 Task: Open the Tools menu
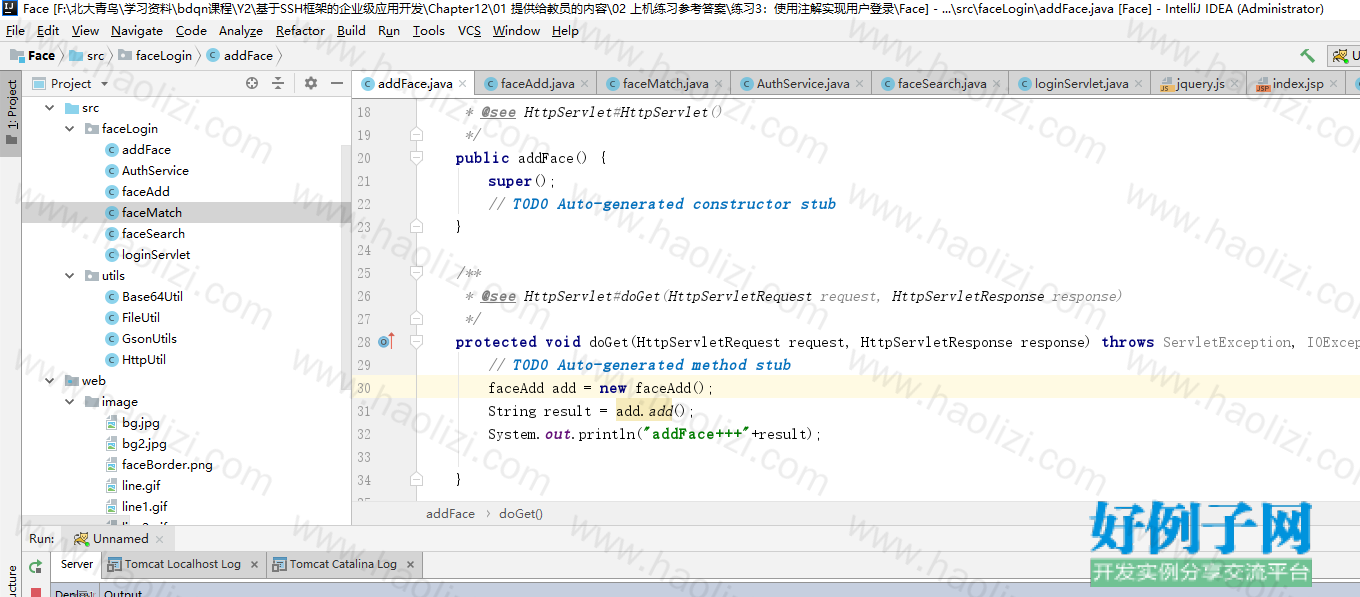point(428,31)
